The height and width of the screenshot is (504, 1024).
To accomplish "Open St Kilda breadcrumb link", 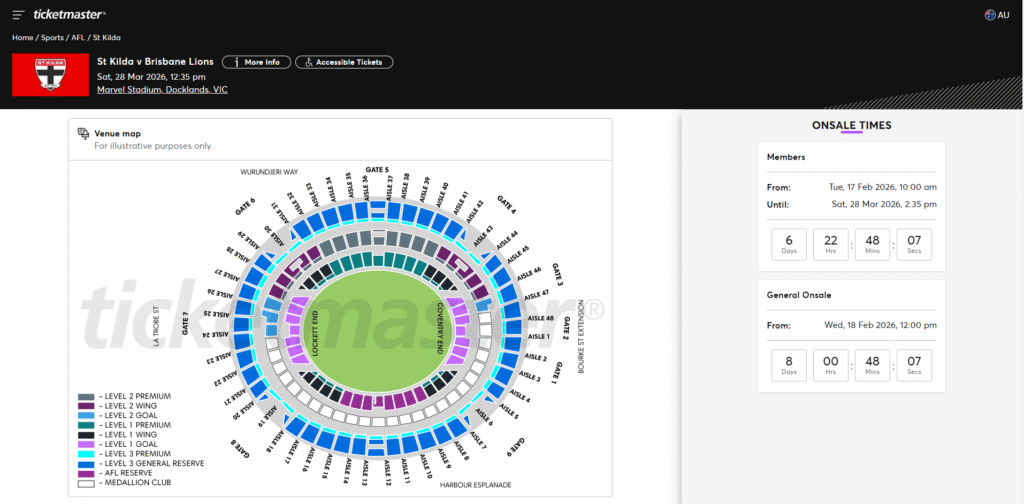I will 106,38.
